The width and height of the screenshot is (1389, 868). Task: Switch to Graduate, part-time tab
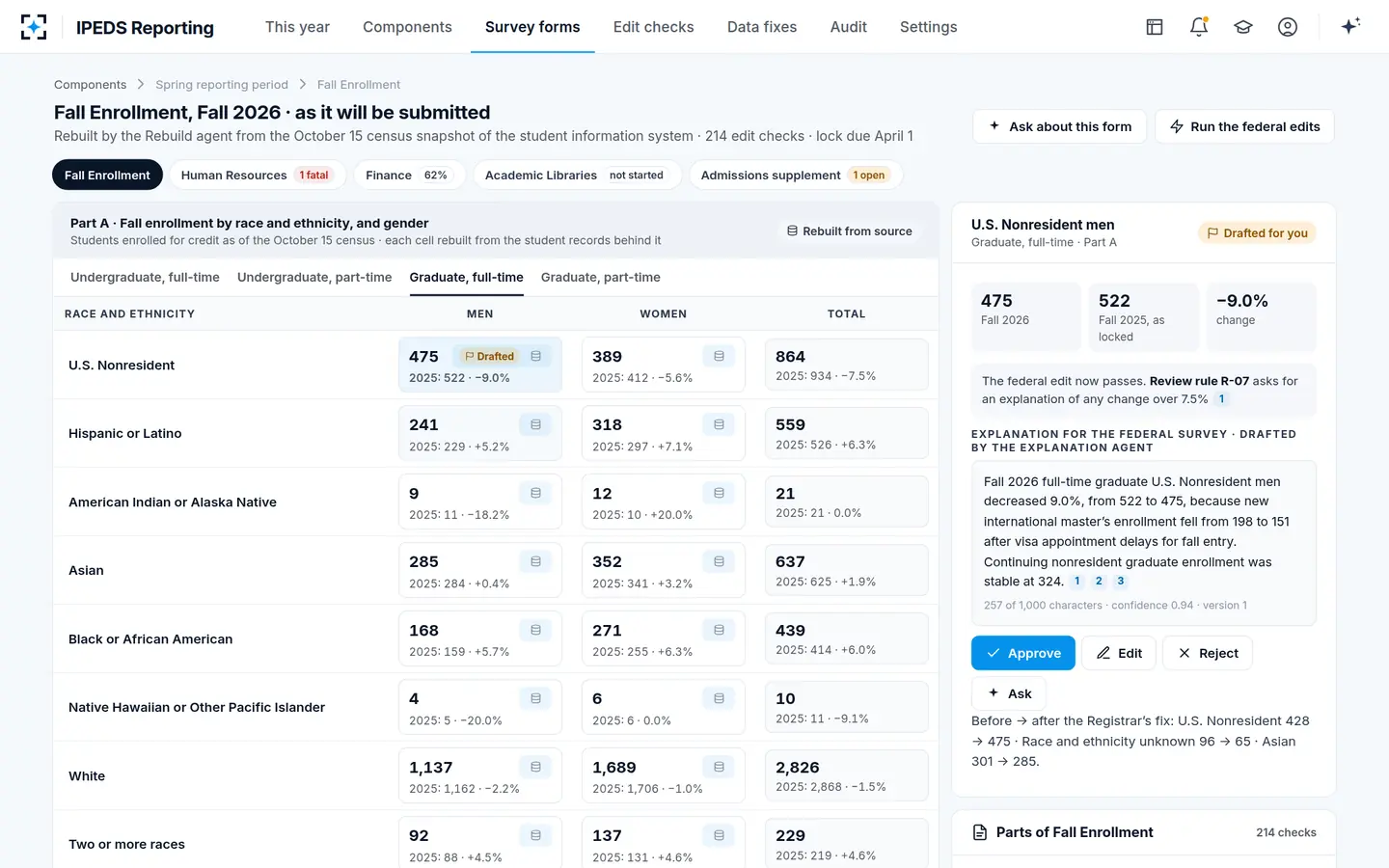(x=600, y=277)
